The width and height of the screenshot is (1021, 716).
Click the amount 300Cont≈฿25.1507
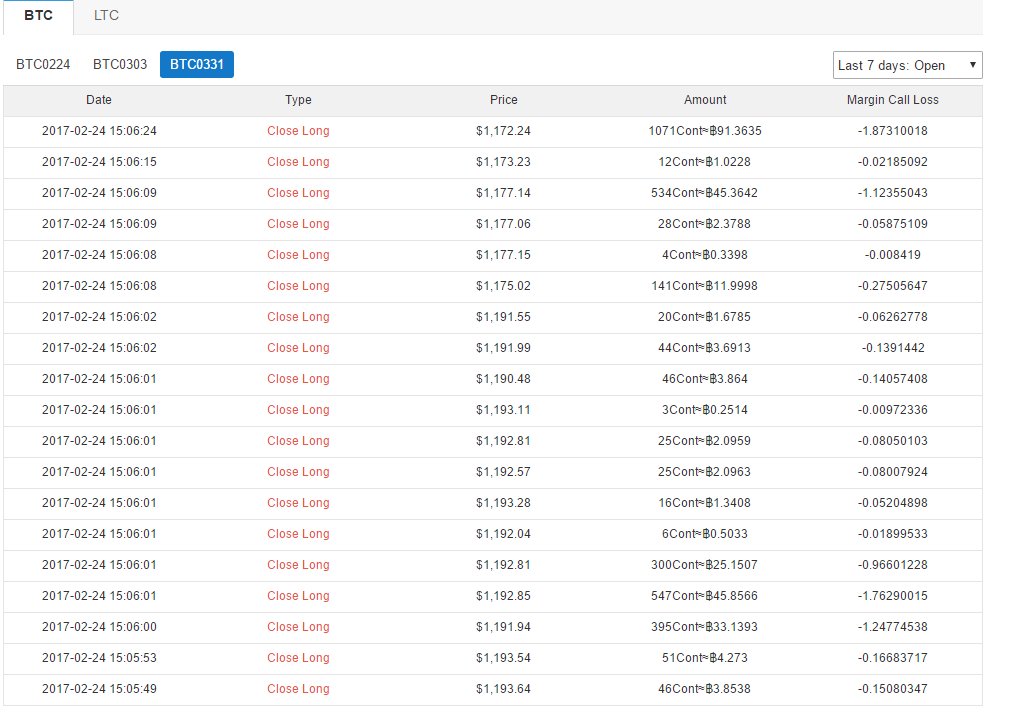705,565
